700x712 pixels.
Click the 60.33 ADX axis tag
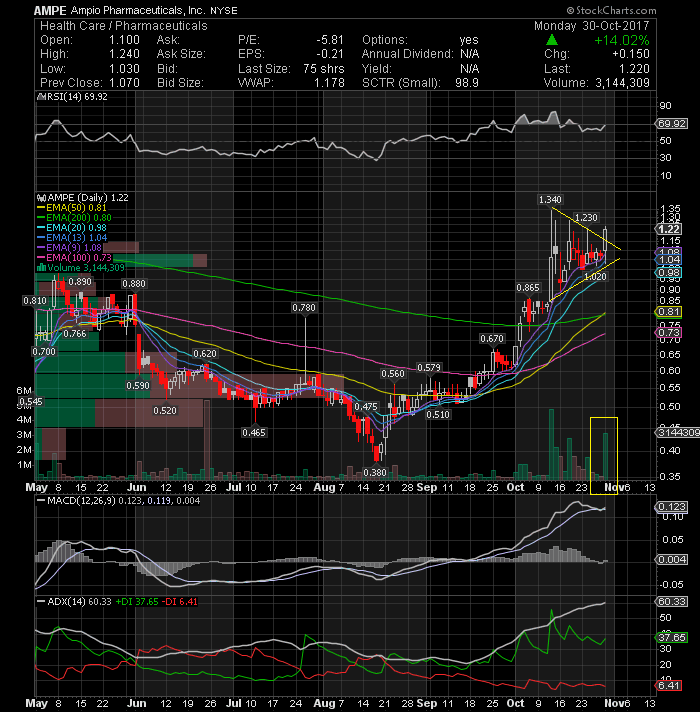coord(672,601)
